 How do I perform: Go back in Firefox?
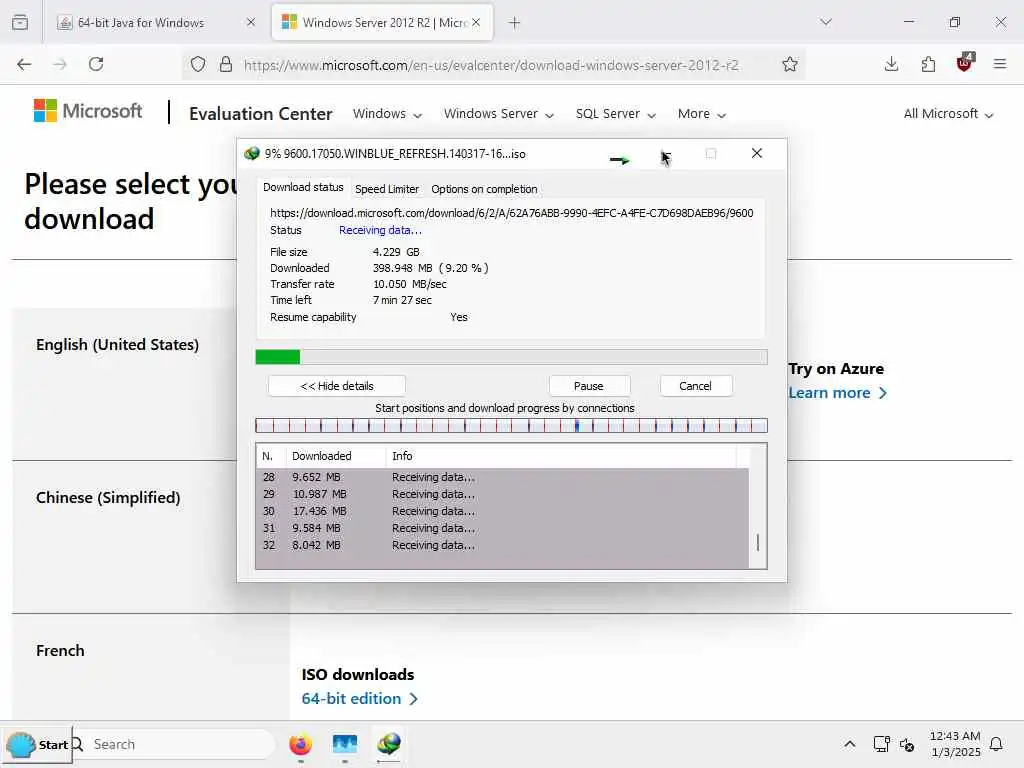click(x=24, y=64)
